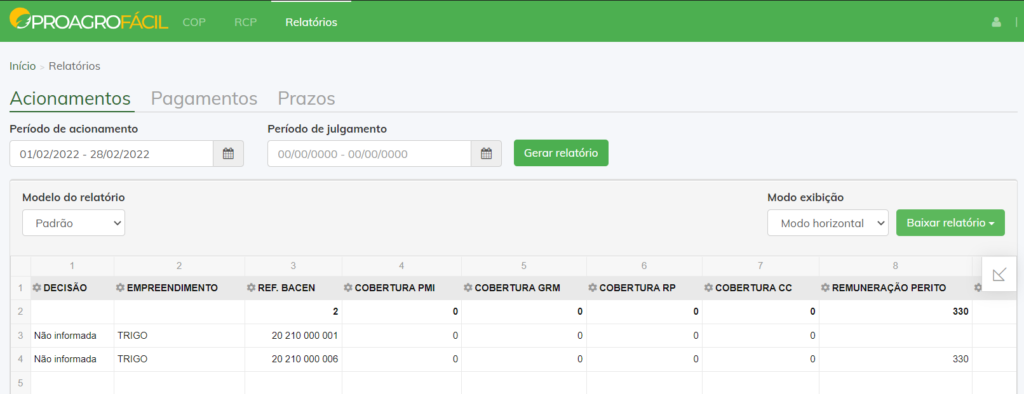The height and width of the screenshot is (394, 1024).
Task: Click the Gerar relatório button
Action: pyautogui.click(x=561, y=153)
